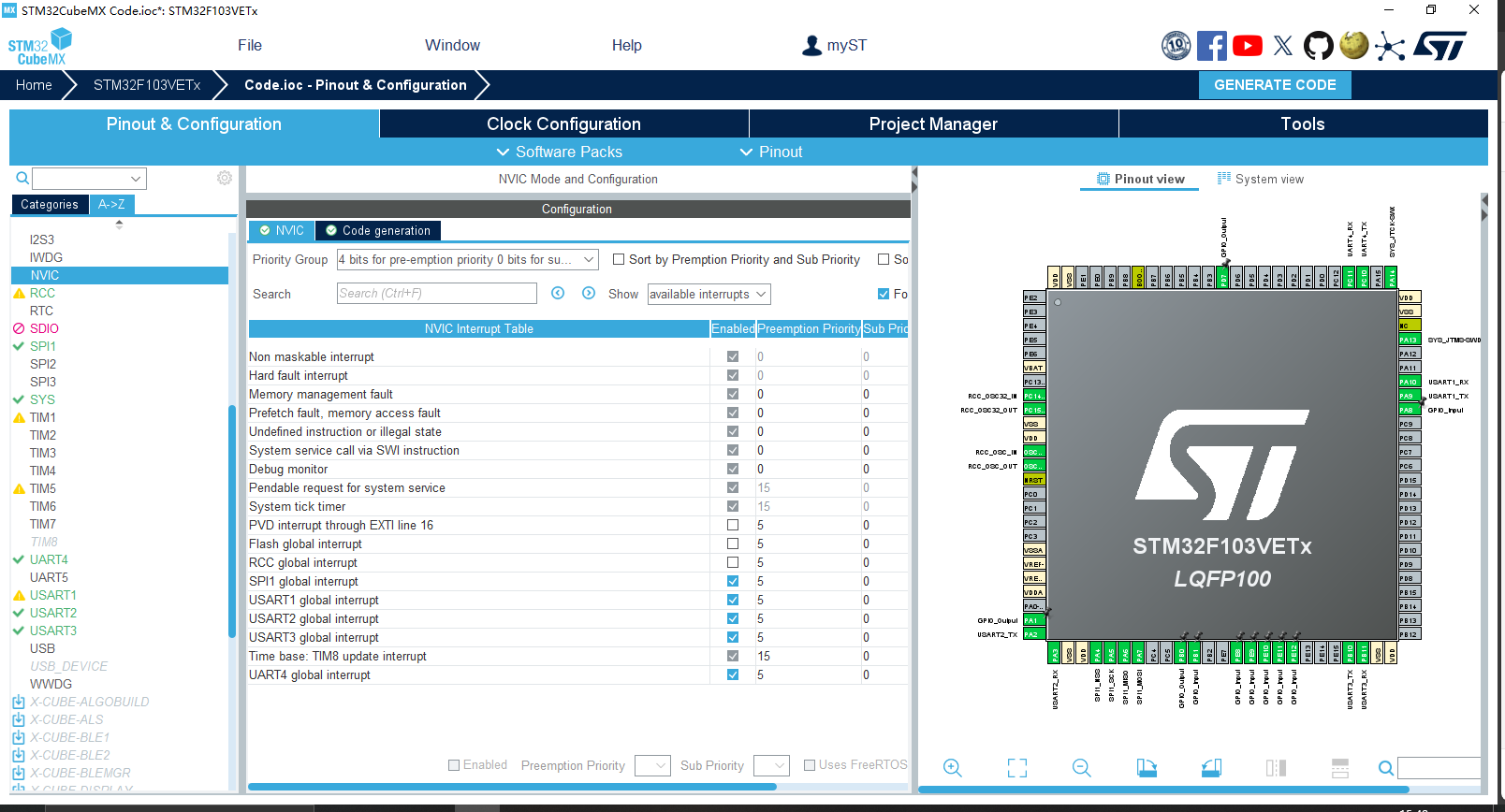This screenshot has width=1505, height=812.
Task: Open the category search combo box
Action: point(89,178)
